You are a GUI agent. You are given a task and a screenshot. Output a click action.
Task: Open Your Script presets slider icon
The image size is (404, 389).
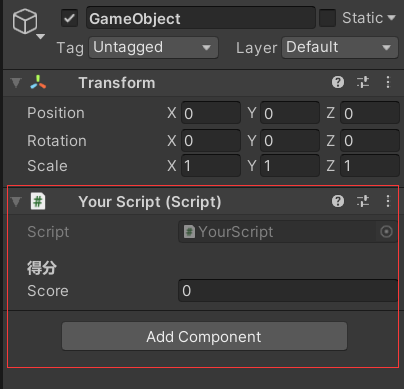363,201
